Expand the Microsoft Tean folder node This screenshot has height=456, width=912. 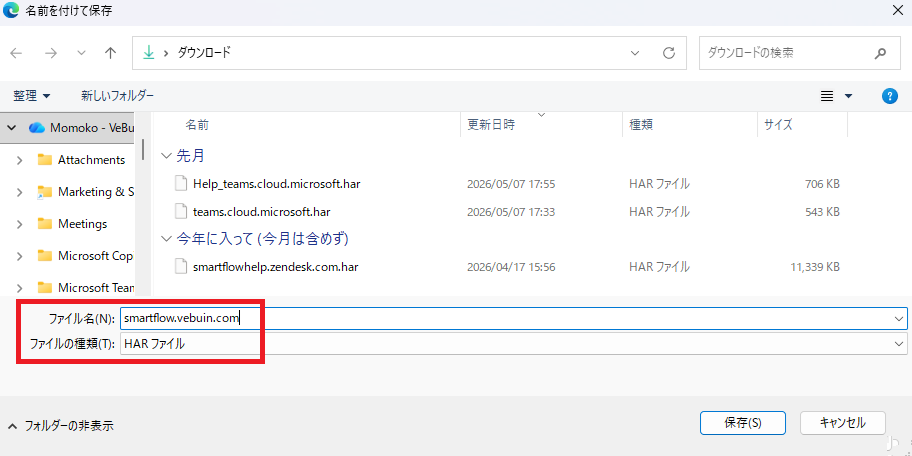(x=19, y=288)
